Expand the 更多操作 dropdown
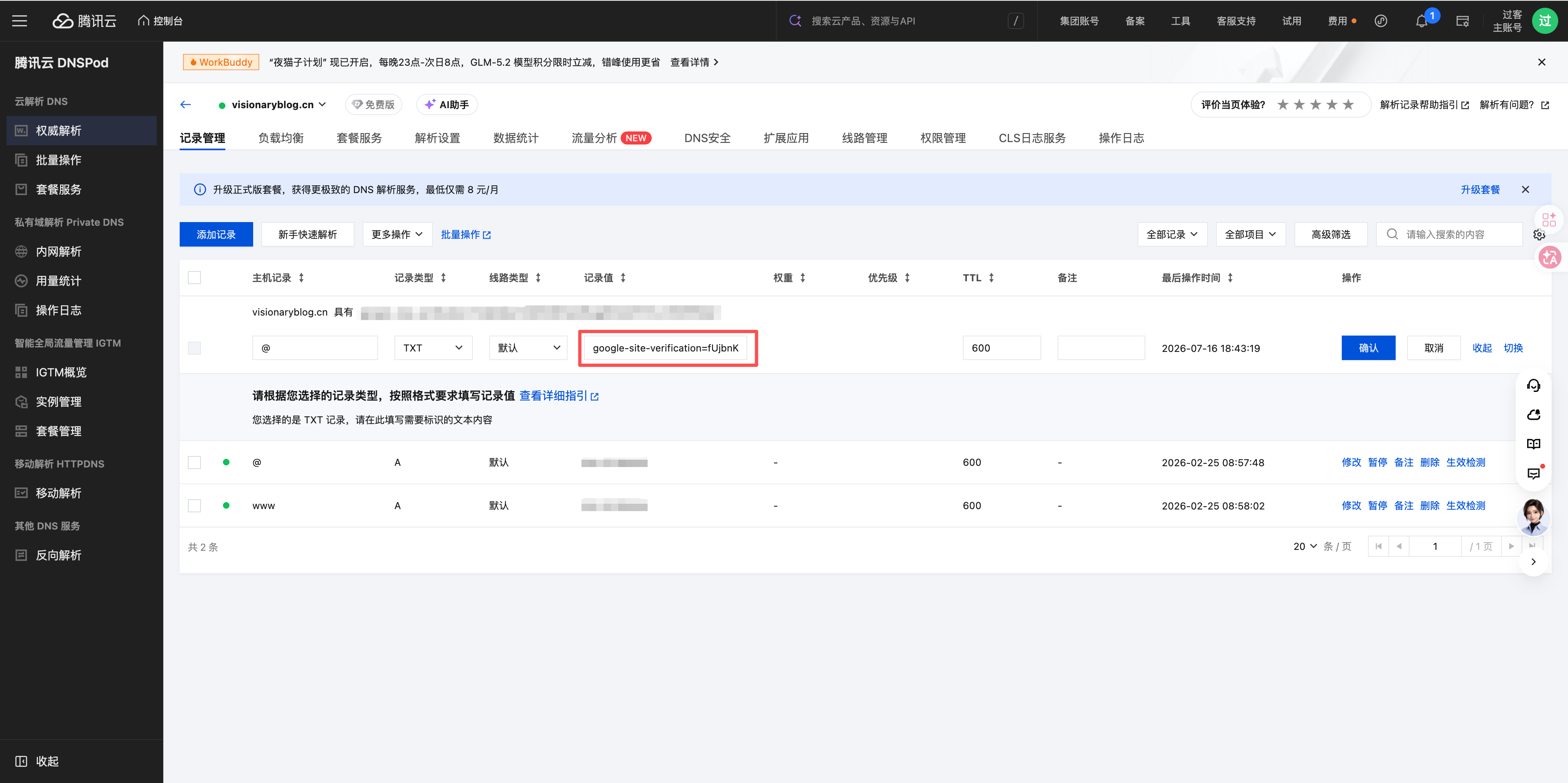1568x783 pixels. click(x=397, y=234)
